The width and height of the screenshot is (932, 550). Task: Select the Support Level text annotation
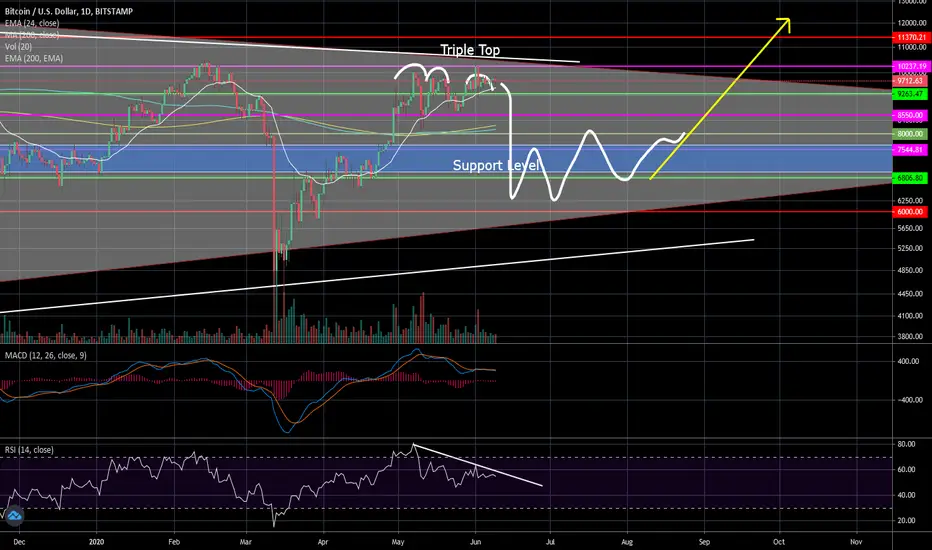pyautogui.click(x=496, y=165)
